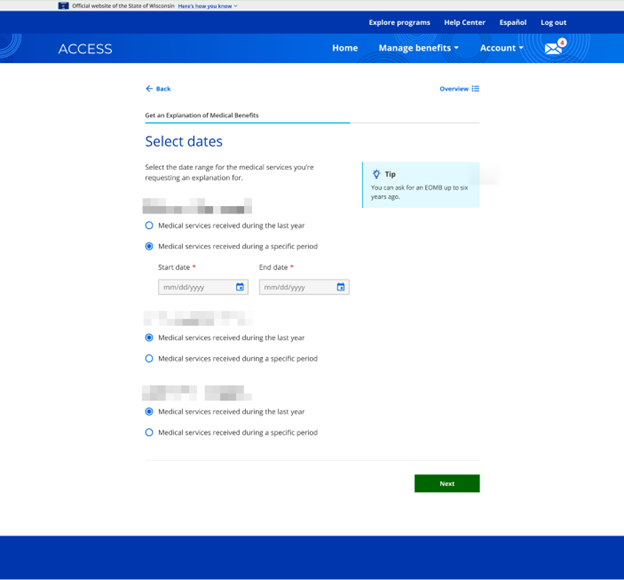Click the ACCESS logo
The image size is (624, 580).
[x=85, y=49]
